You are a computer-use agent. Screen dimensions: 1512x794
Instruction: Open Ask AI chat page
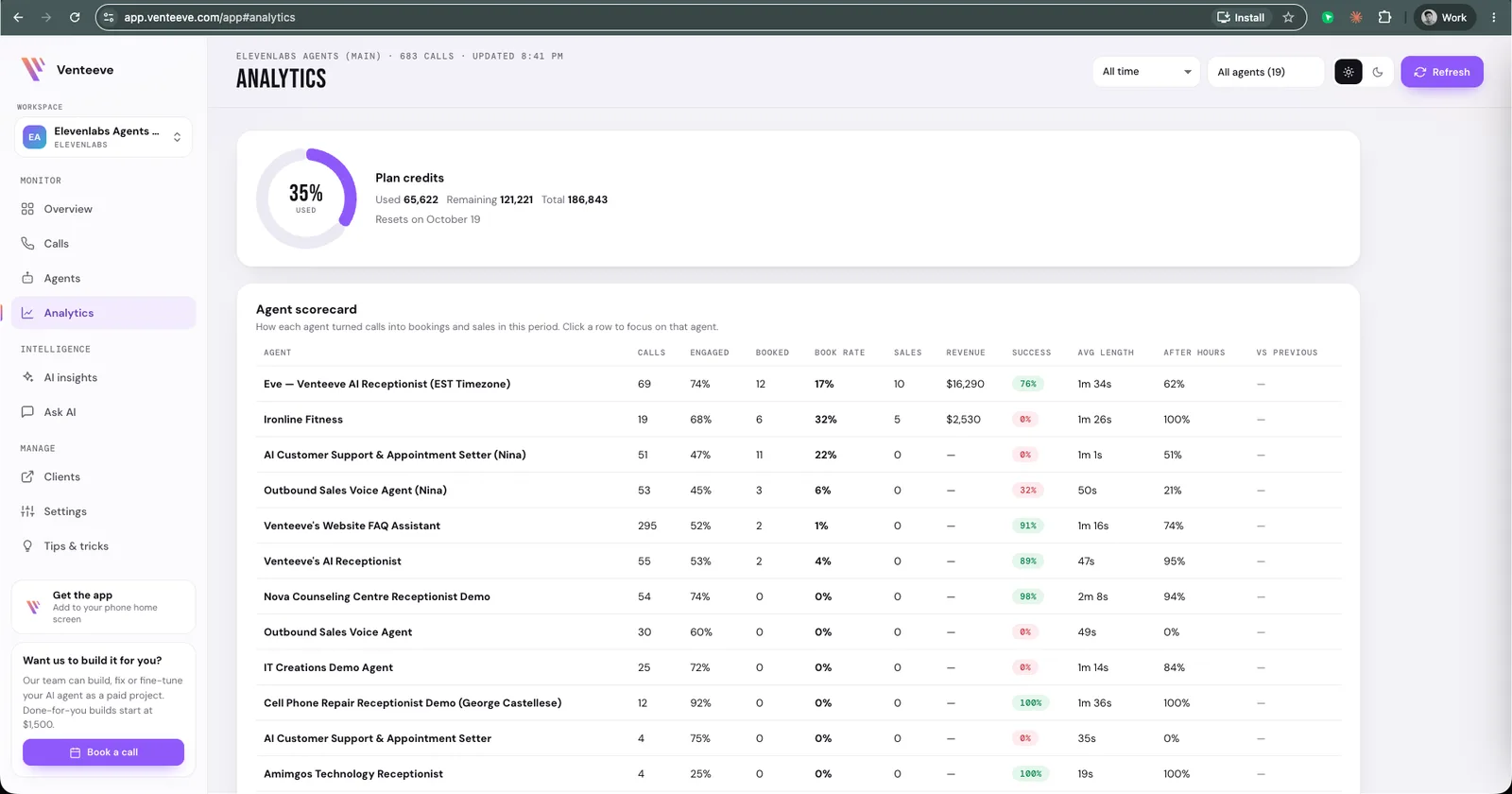click(x=104, y=412)
